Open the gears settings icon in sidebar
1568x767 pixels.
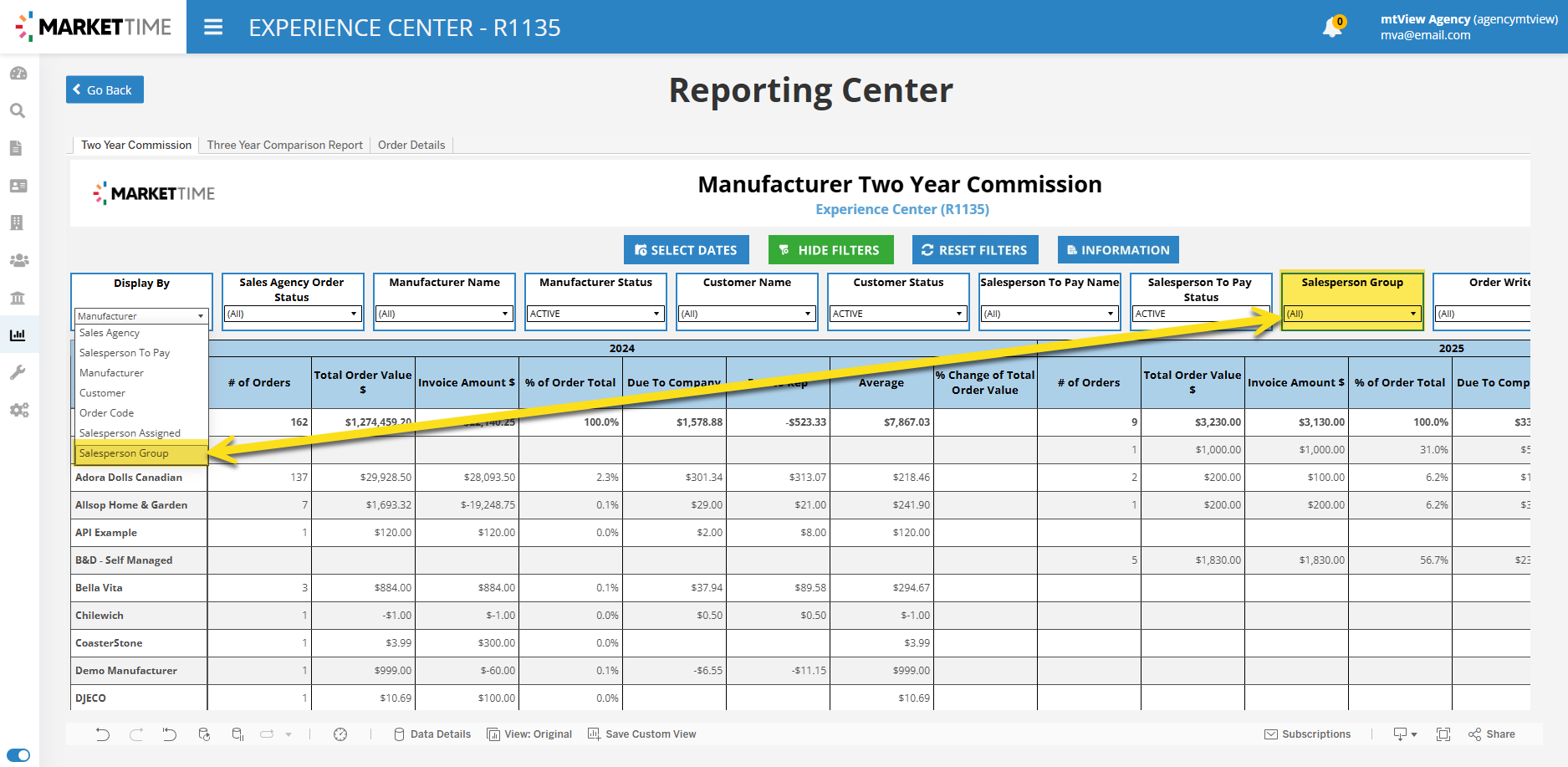click(x=19, y=410)
